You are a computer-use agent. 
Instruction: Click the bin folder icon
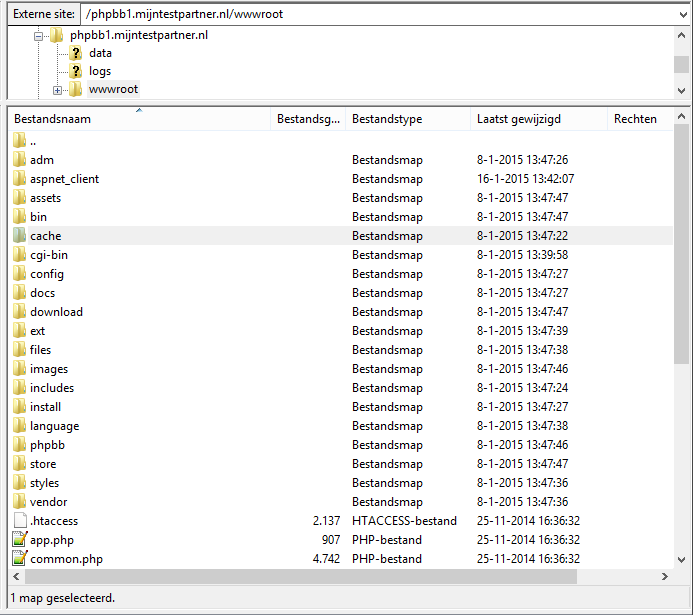click(19, 216)
